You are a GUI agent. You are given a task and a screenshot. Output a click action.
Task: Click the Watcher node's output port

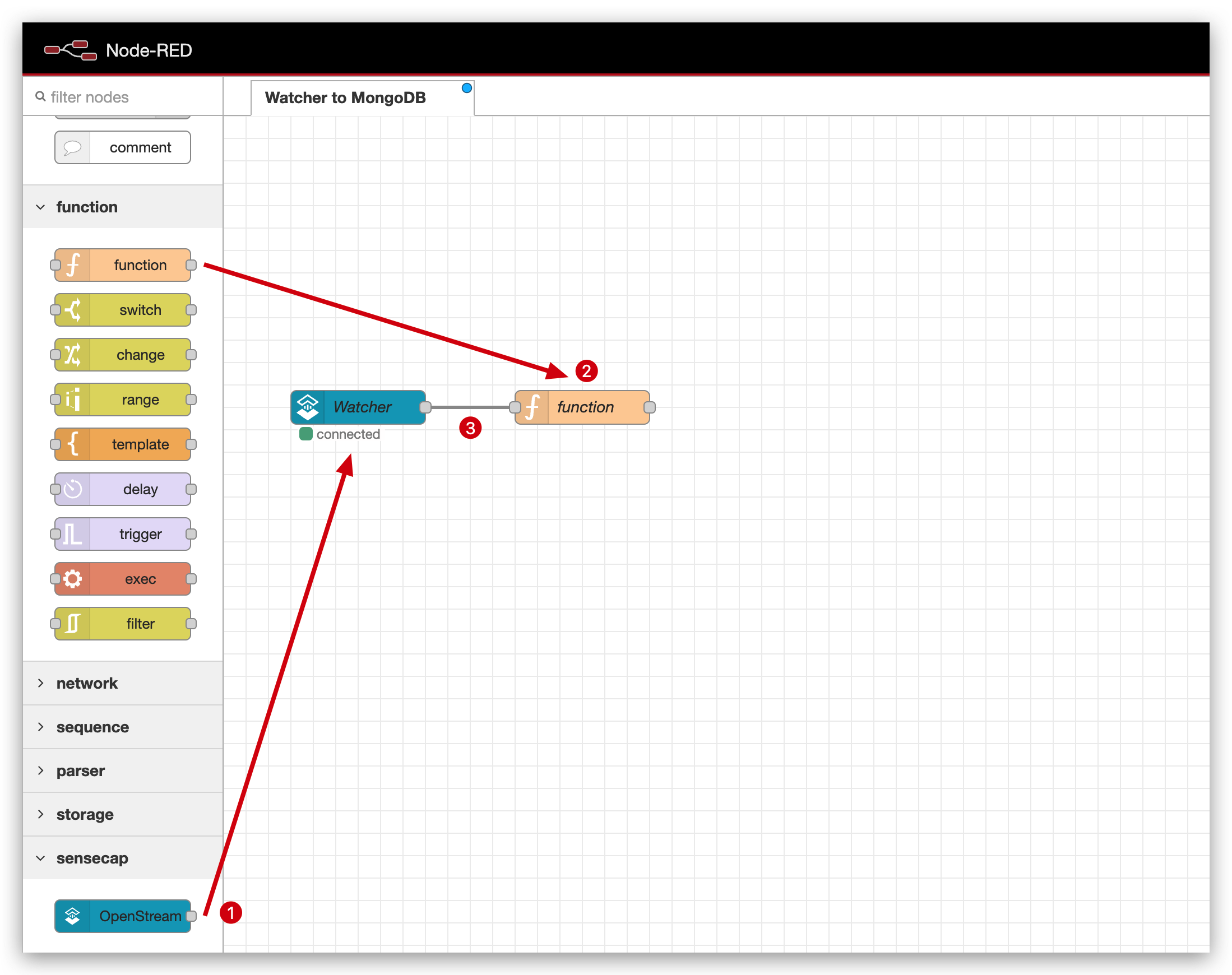click(425, 407)
